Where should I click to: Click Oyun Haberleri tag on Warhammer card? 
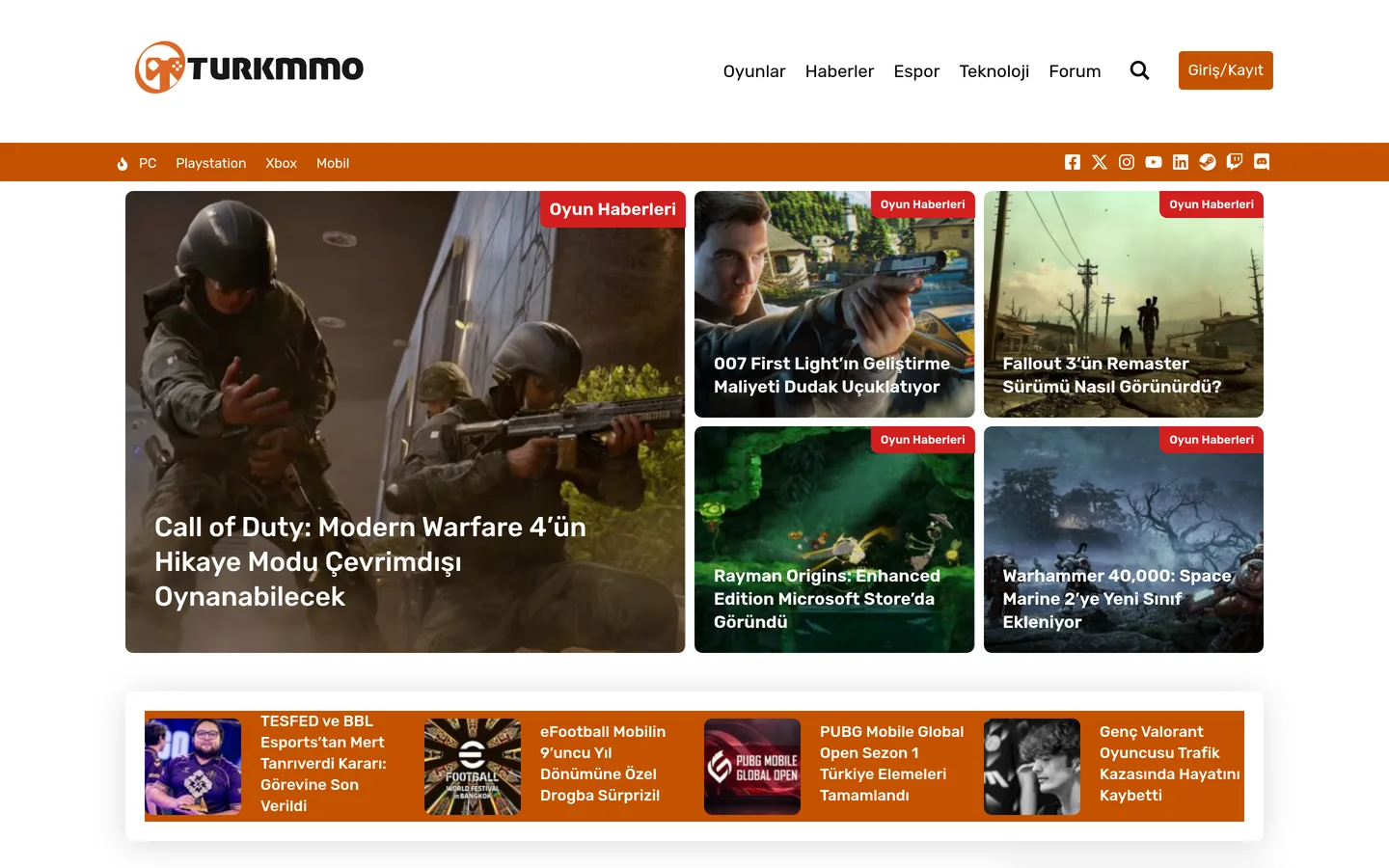[1212, 440]
